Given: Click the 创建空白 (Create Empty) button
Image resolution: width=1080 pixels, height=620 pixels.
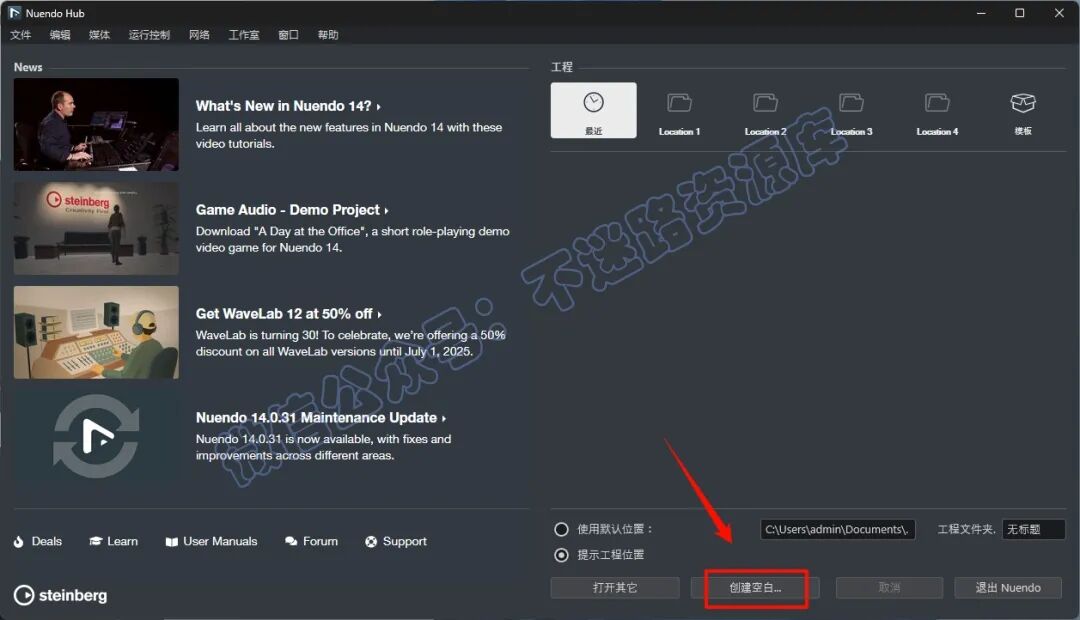Looking at the screenshot, I should click(756, 588).
